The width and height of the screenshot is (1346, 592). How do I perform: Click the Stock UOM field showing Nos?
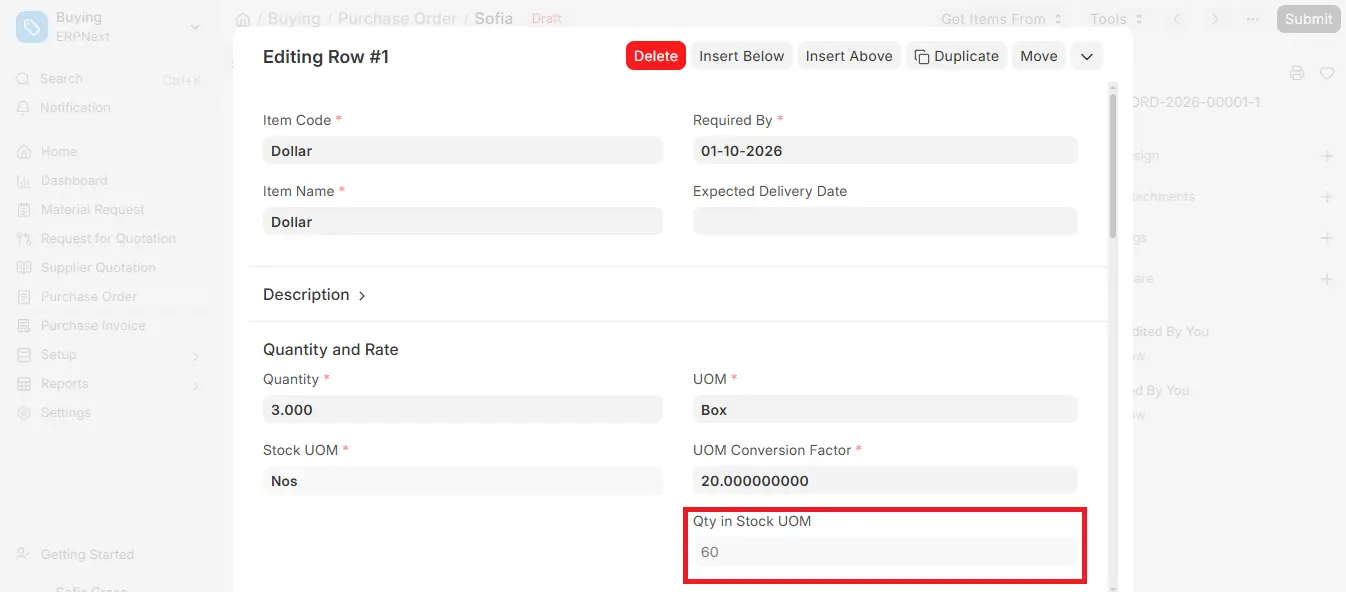(463, 480)
